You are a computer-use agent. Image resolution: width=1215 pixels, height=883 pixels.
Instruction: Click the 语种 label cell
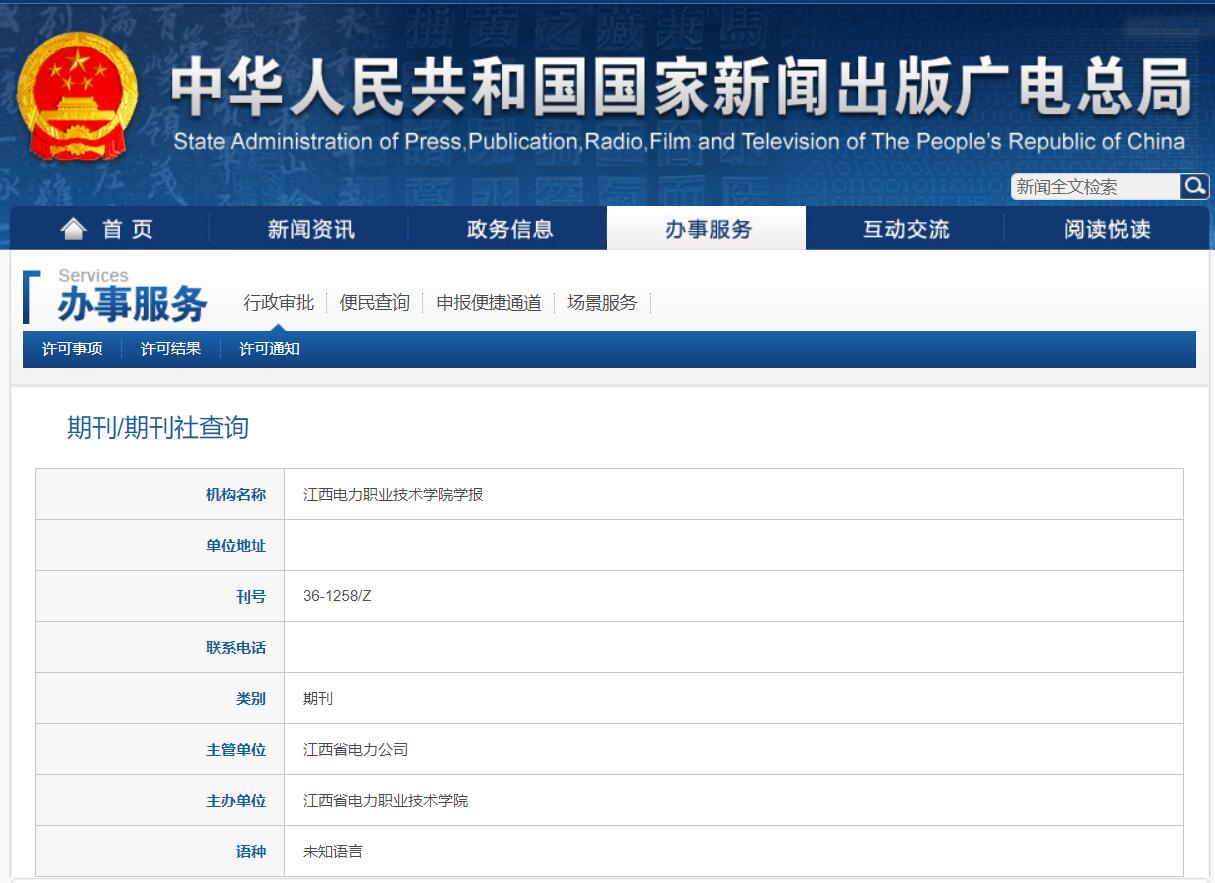tap(160, 851)
